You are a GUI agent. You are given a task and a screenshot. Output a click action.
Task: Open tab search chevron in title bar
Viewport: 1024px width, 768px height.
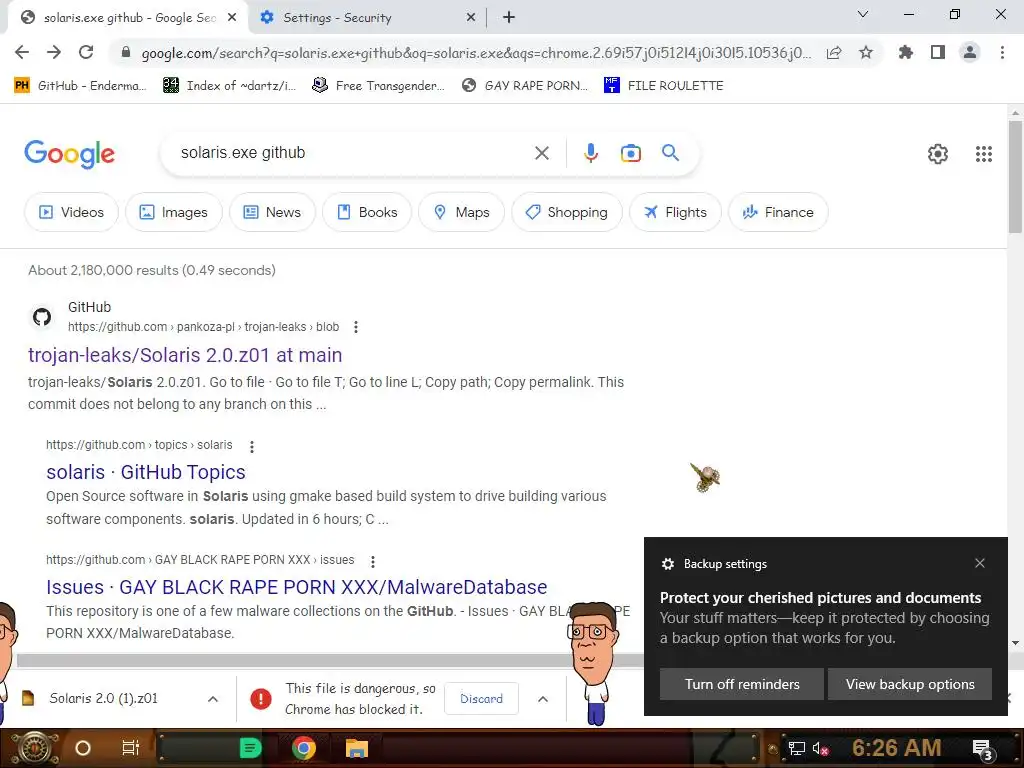point(863,14)
